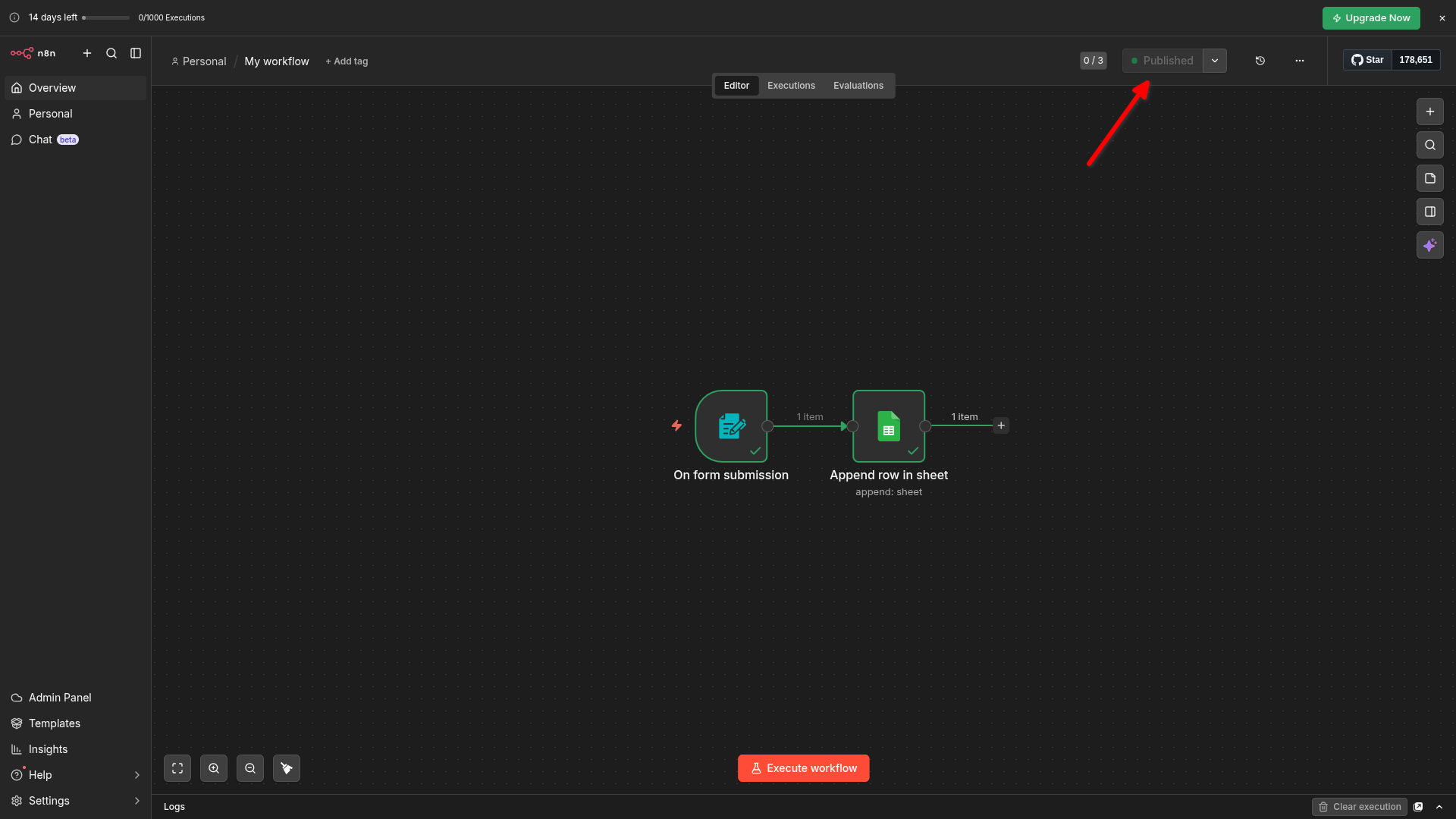Zoom out of the canvas
The width and height of the screenshot is (1456, 819).
[x=250, y=768]
